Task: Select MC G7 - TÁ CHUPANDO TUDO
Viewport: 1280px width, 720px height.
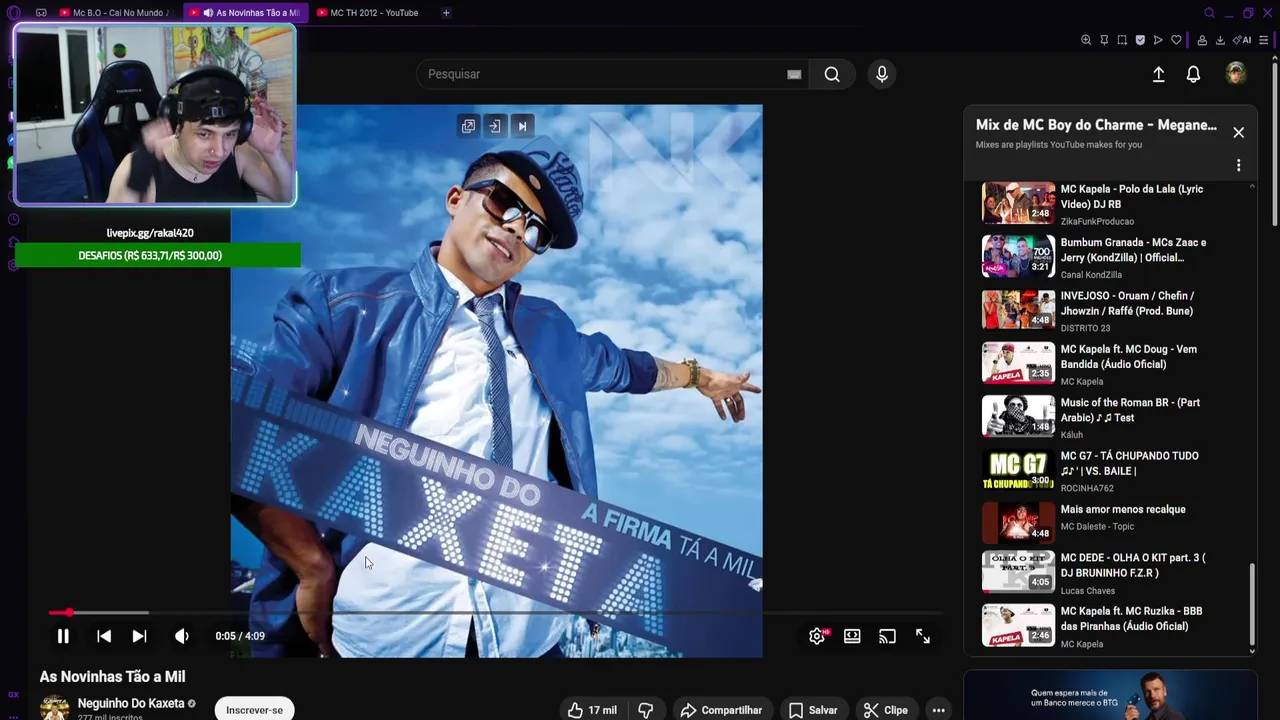Action: pyautogui.click(x=1108, y=470)
